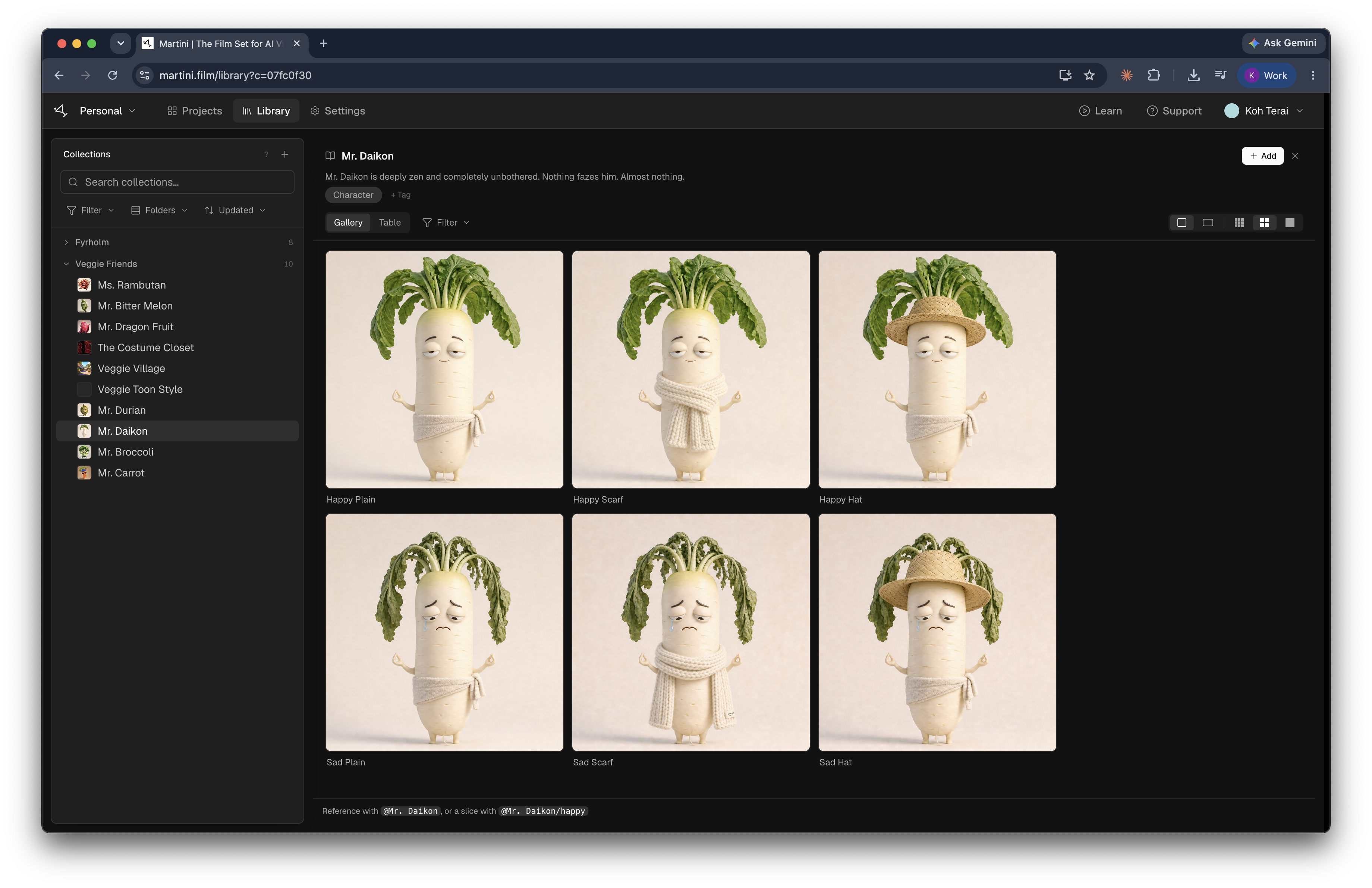Add a tag with + Tag
Image resolution: width=1372 pixels, height=888 pixels.
point(401,195)
